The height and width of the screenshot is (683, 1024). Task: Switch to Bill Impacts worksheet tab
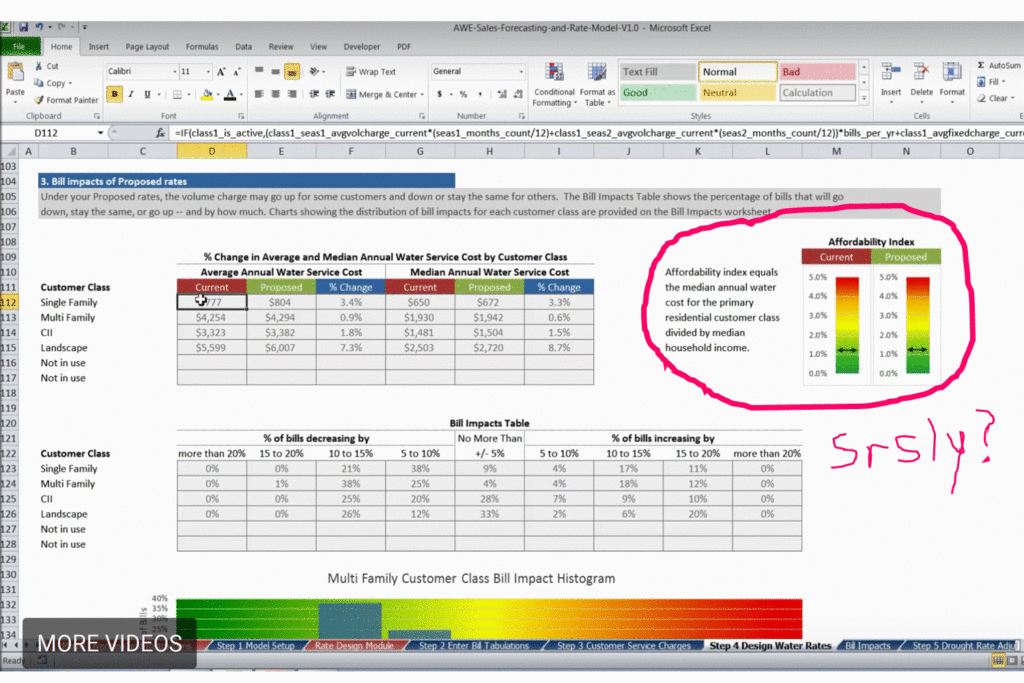click(x=867, y=646)
